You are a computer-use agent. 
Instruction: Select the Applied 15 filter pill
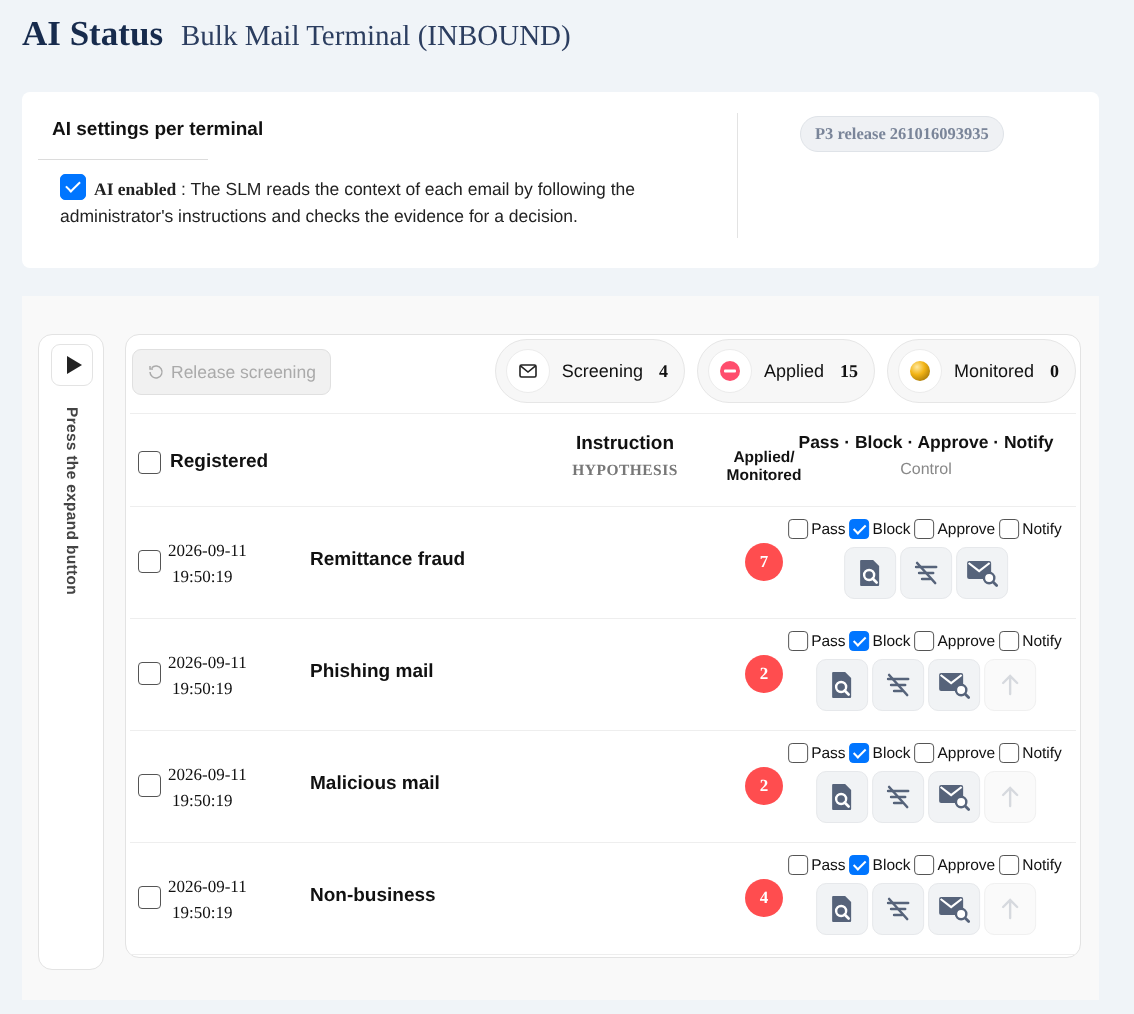(786, 371)
